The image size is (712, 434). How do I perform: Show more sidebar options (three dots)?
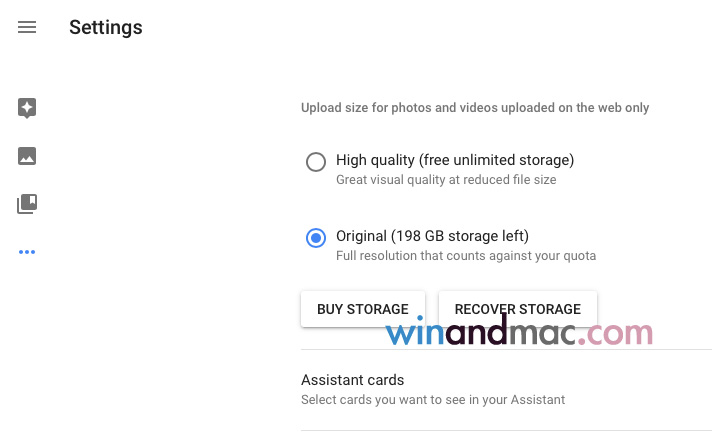(27, 252)
